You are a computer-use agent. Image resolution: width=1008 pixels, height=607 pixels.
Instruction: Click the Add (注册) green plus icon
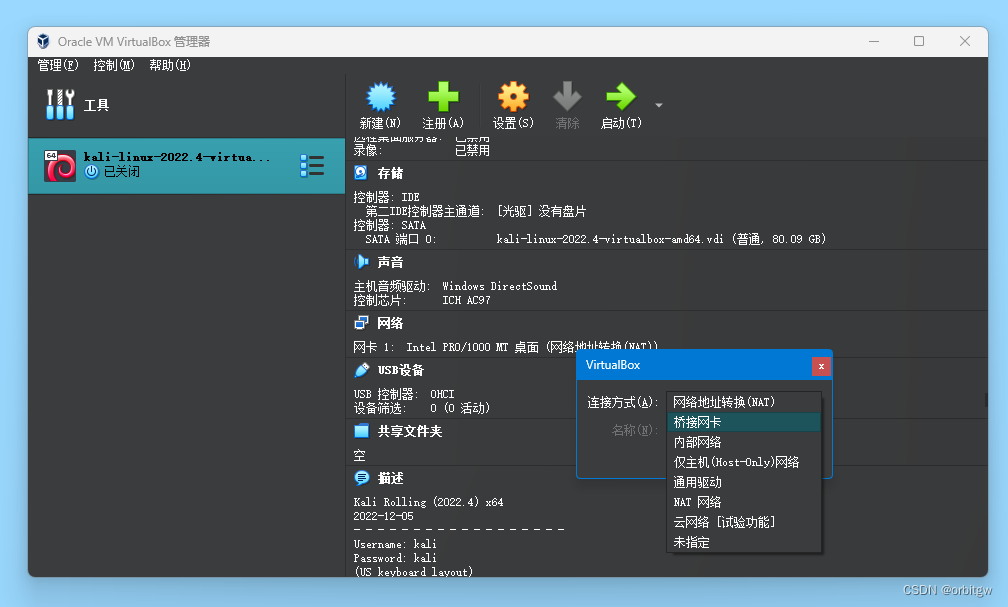click(x=443, y=97)
